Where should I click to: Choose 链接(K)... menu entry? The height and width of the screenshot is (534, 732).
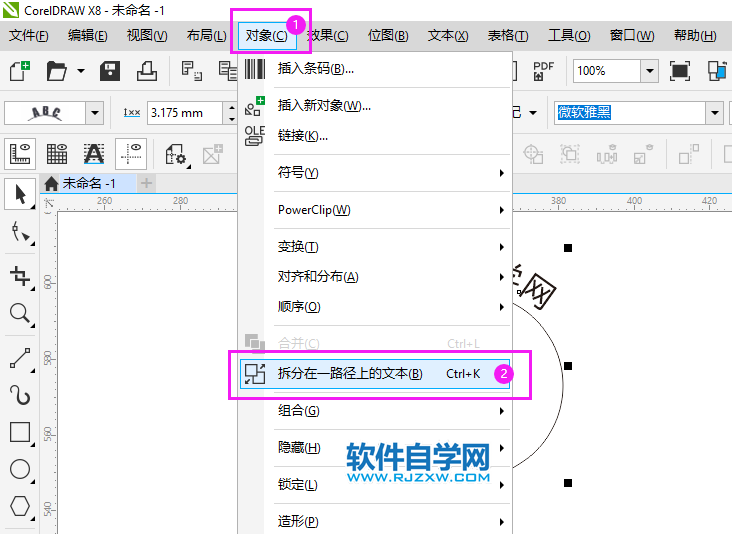coord(375,136)
